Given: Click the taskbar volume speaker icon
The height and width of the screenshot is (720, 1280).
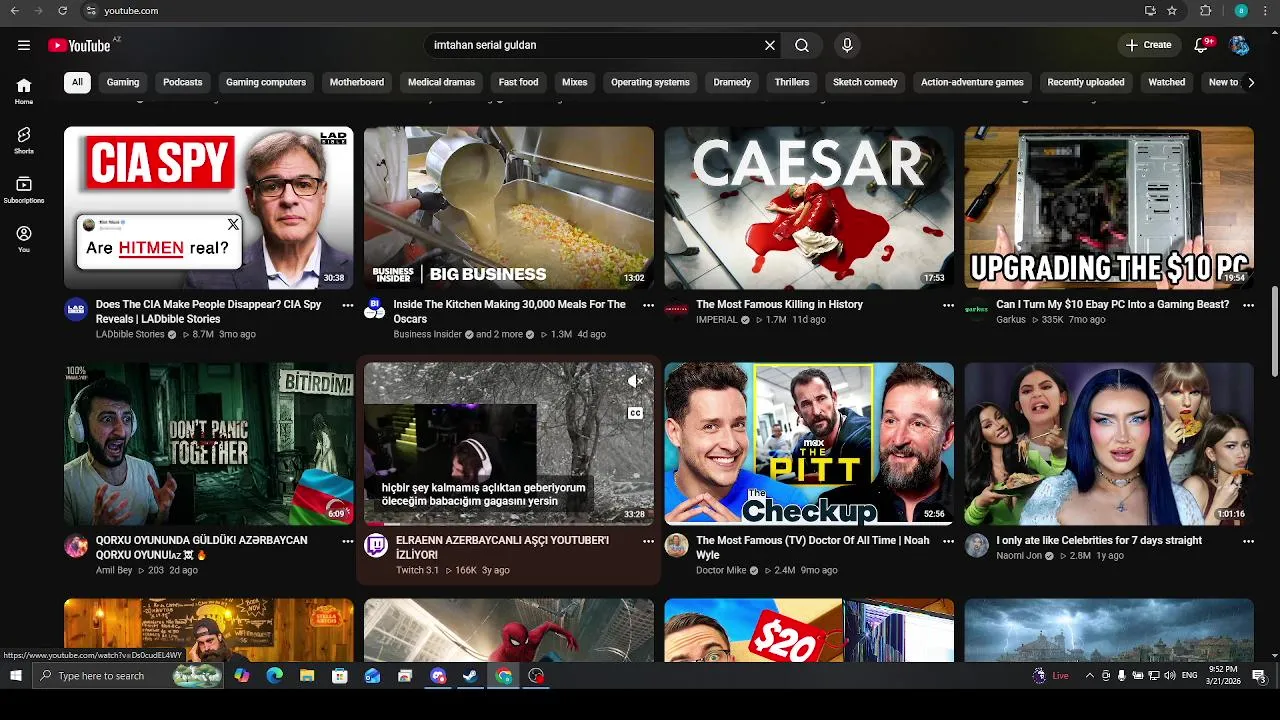Looking at the screenshot, I should pos(1170,676).
